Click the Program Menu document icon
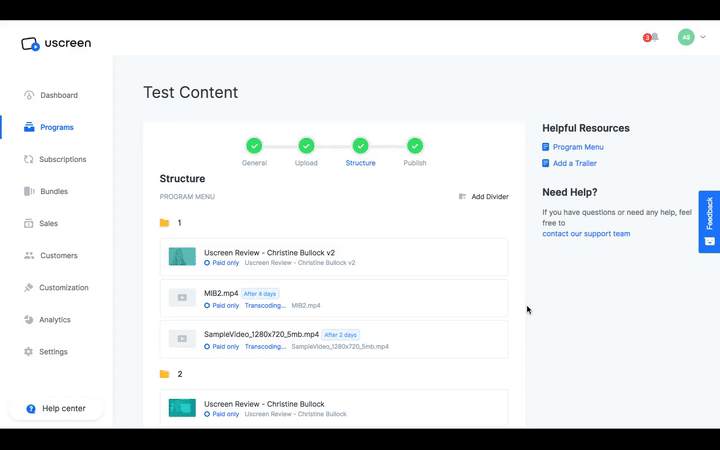The width and height of the screenshot is (720, 450). pyautogui.click(x=546, y=147)
